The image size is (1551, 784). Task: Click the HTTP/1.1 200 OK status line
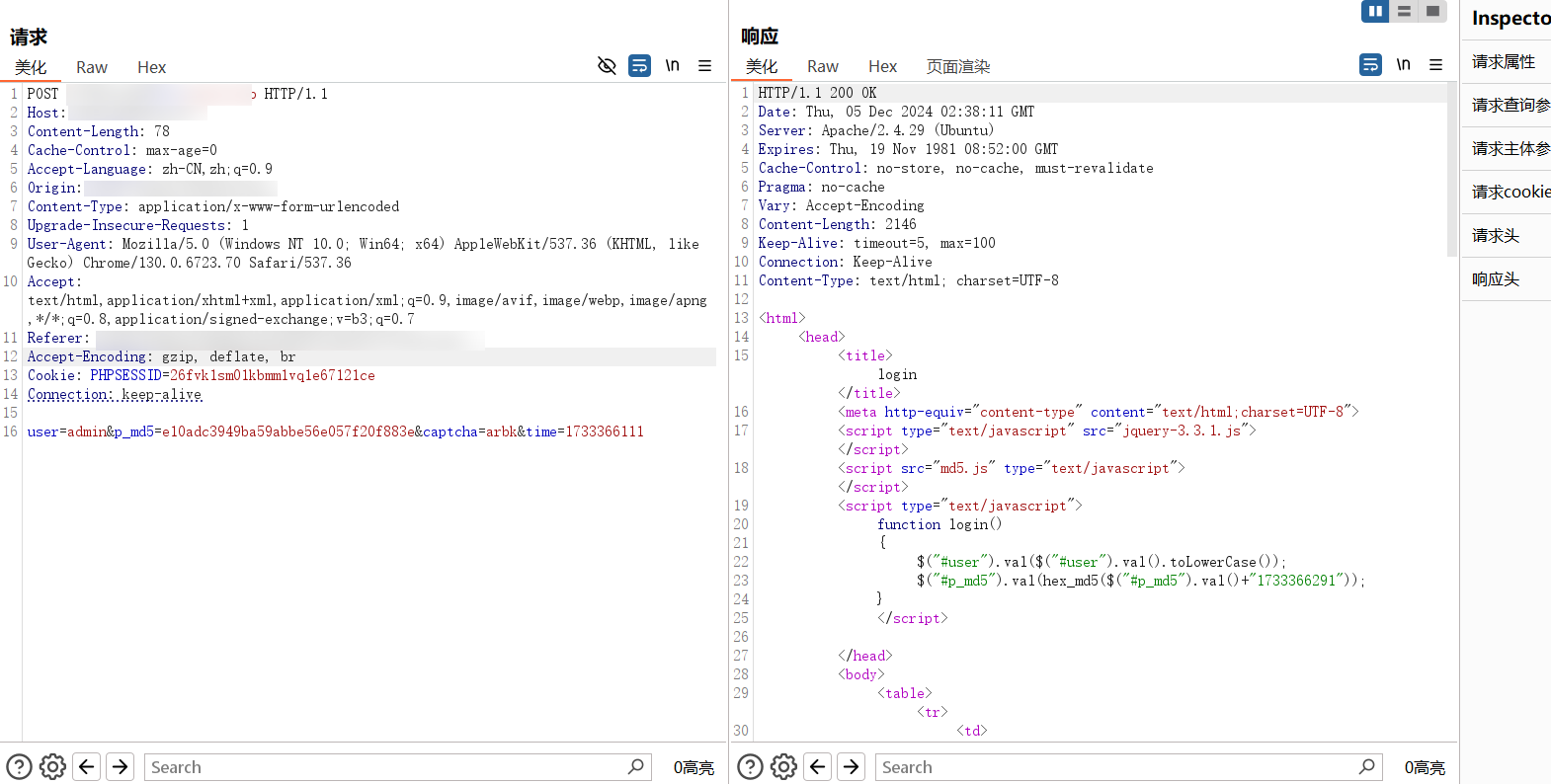point(817,93)
